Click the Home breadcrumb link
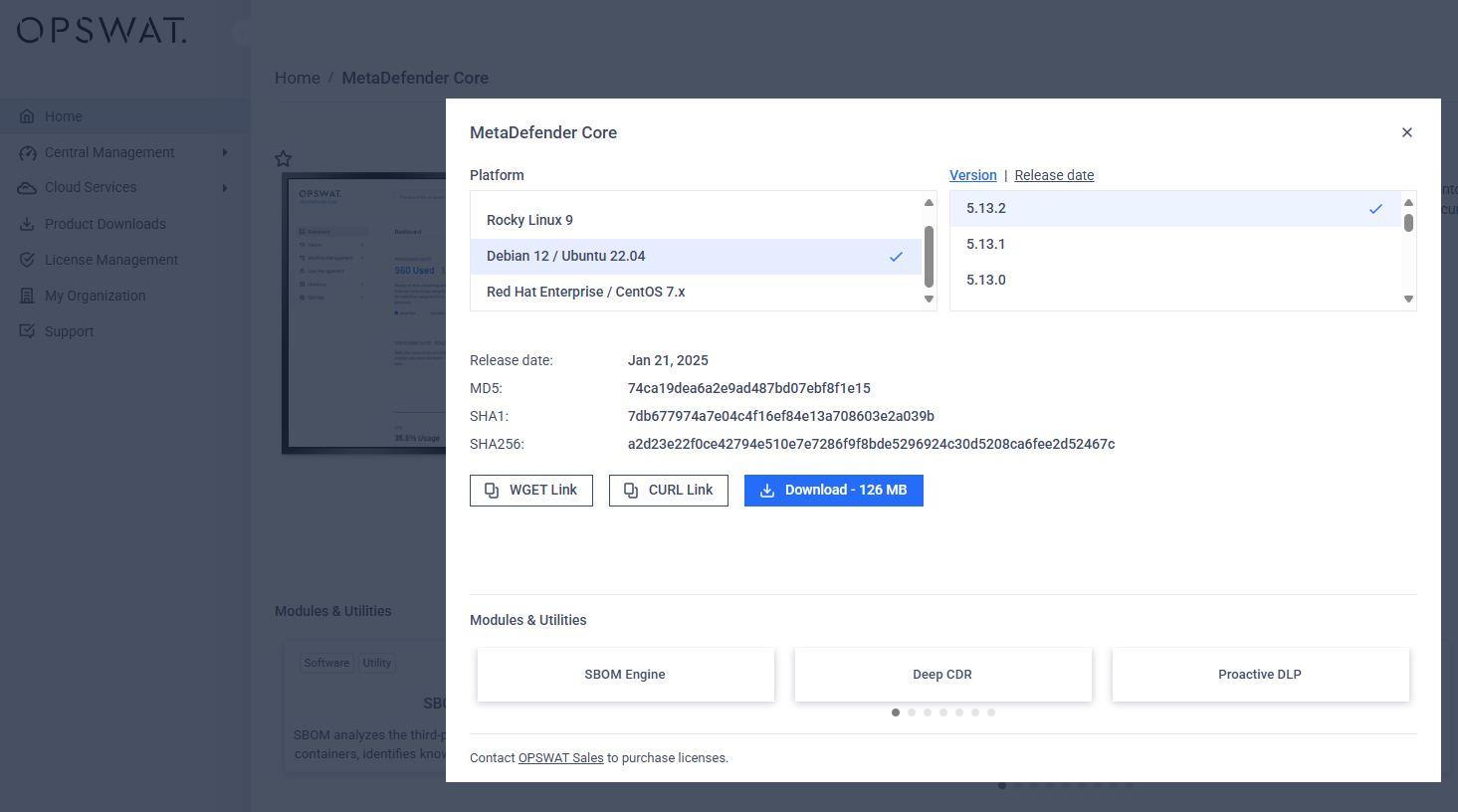Screen dimensions: 1458x812 [298, 78]
